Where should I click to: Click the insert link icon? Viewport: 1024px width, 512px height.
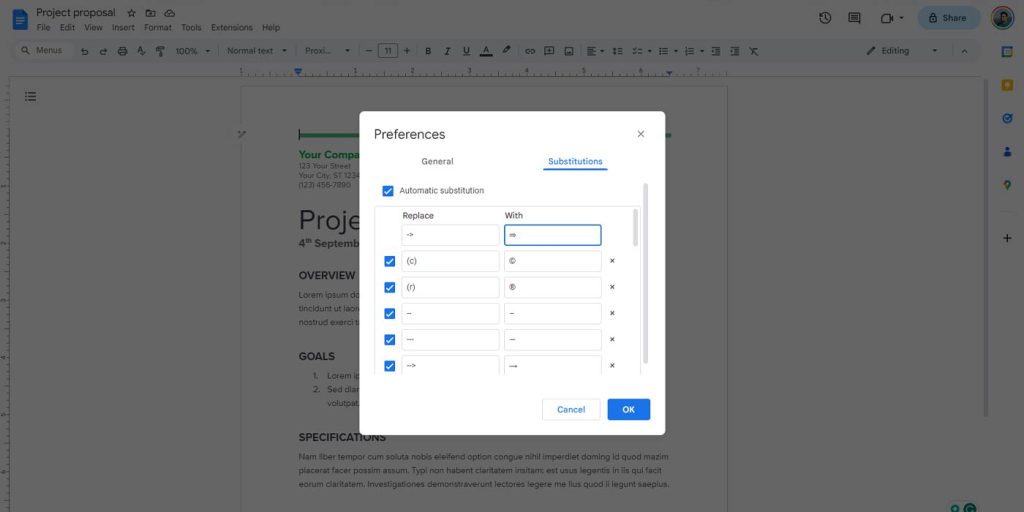click(x=530, y=51)
